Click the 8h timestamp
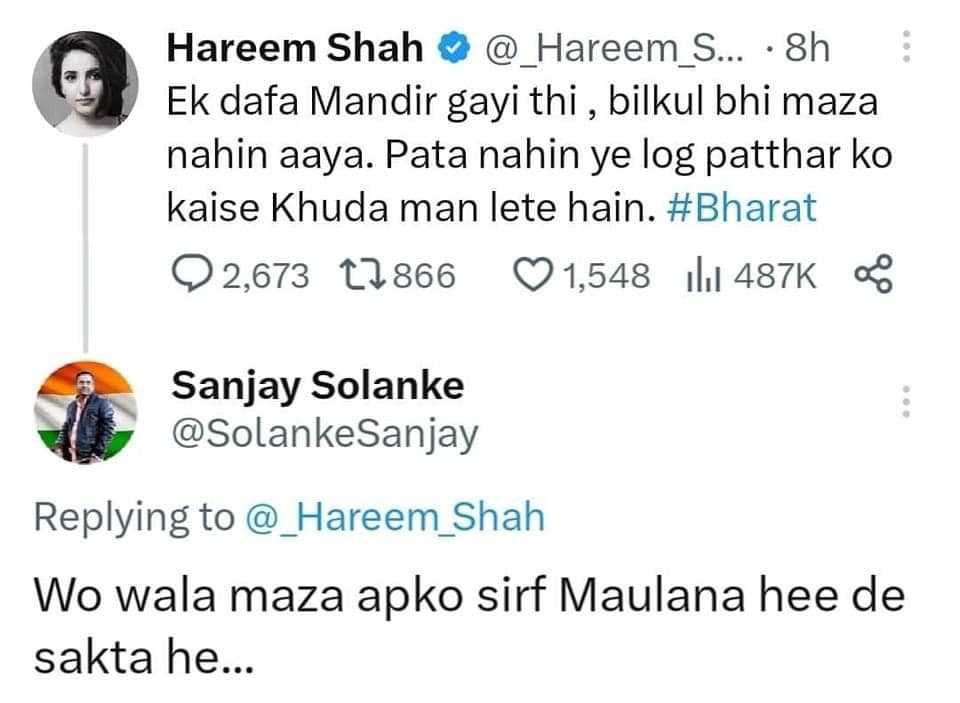 [807, 48]
